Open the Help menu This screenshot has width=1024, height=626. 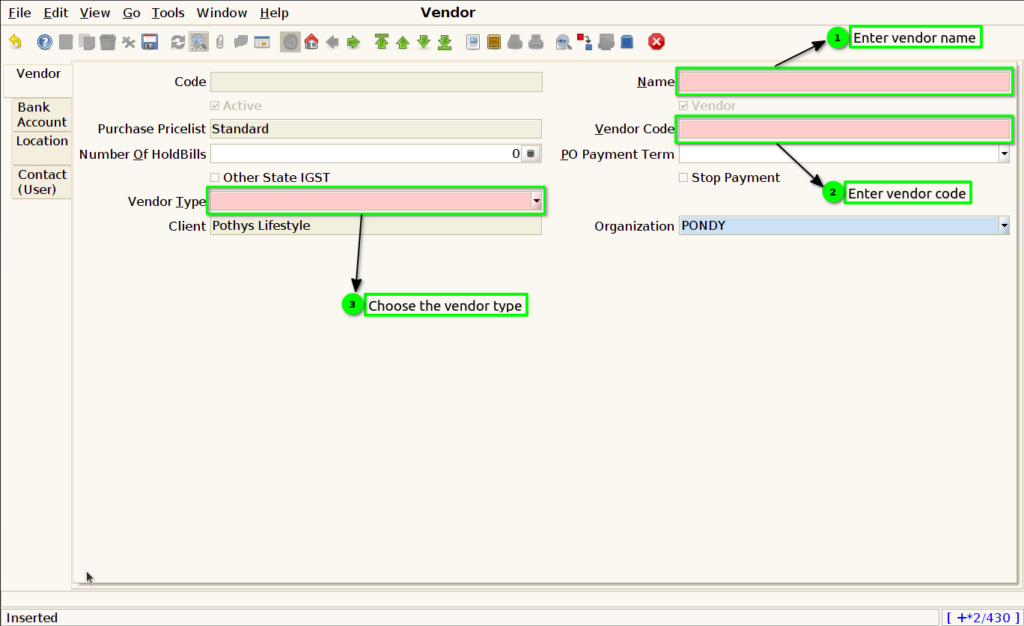tap(274, 12)
